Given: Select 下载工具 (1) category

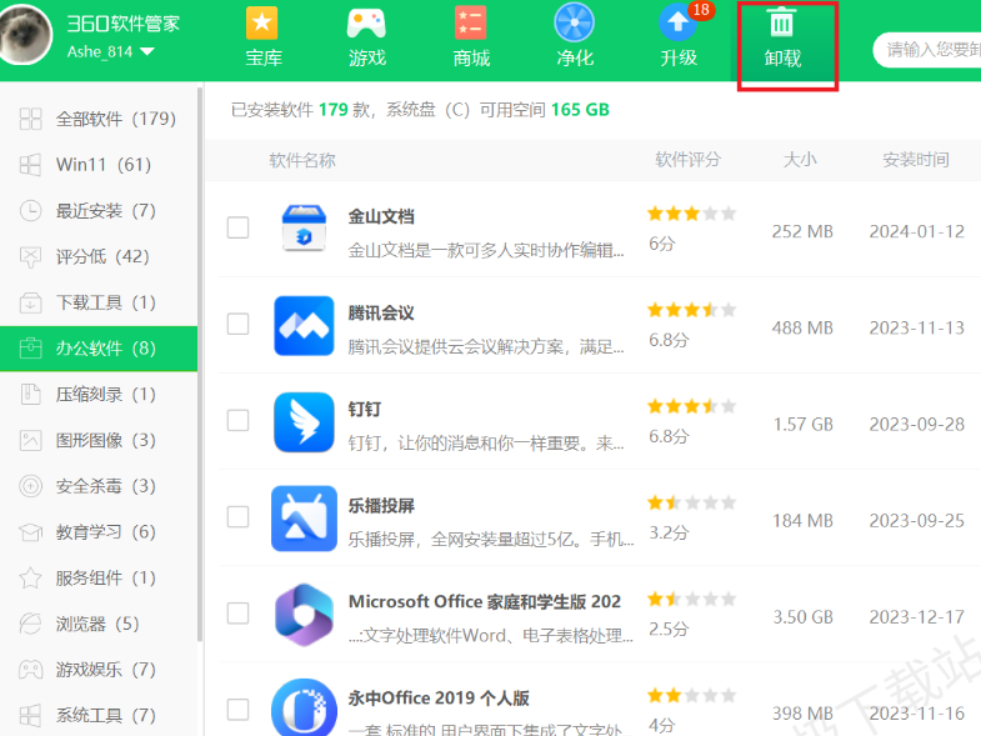Looking at the screenshot, I should pos(99,302).
